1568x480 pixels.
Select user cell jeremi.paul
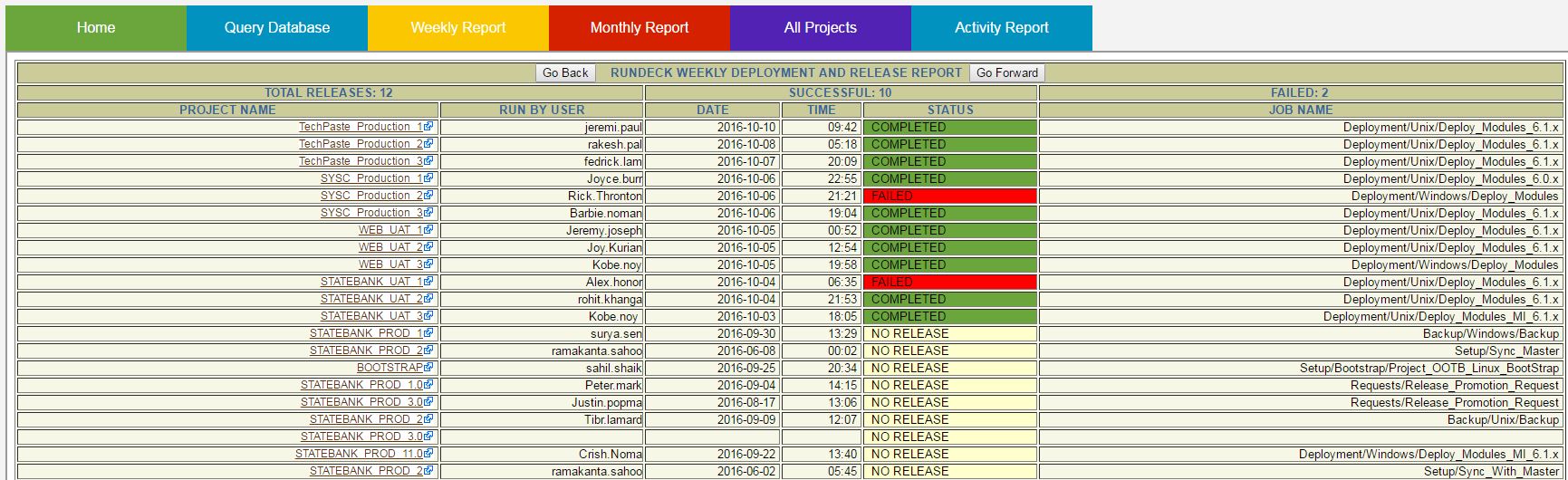pyautogui.click(x=542, y=127)
